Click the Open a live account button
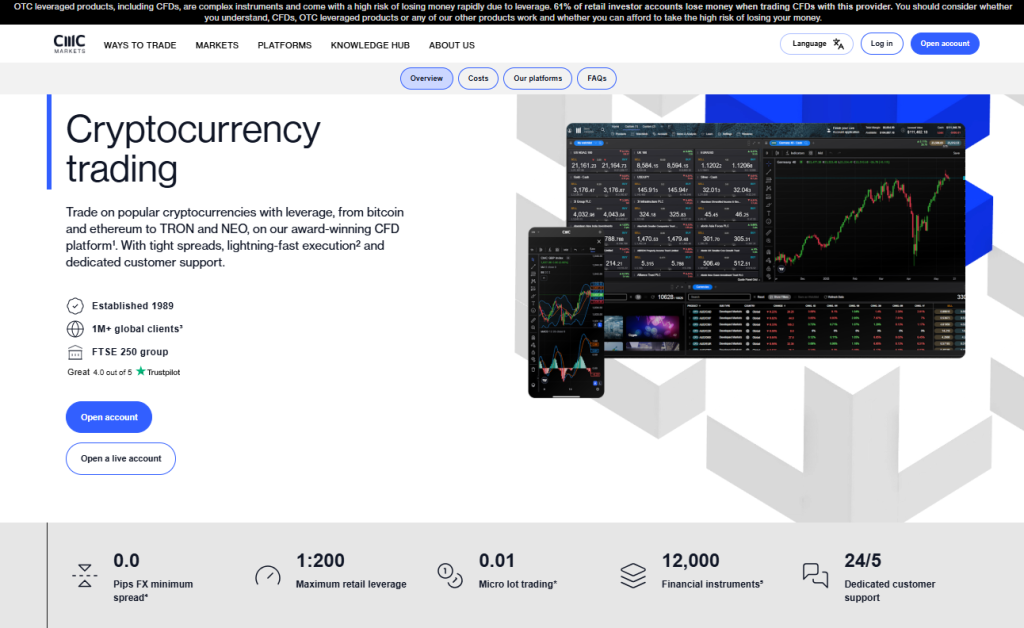1024x628 pixels. 120,458
